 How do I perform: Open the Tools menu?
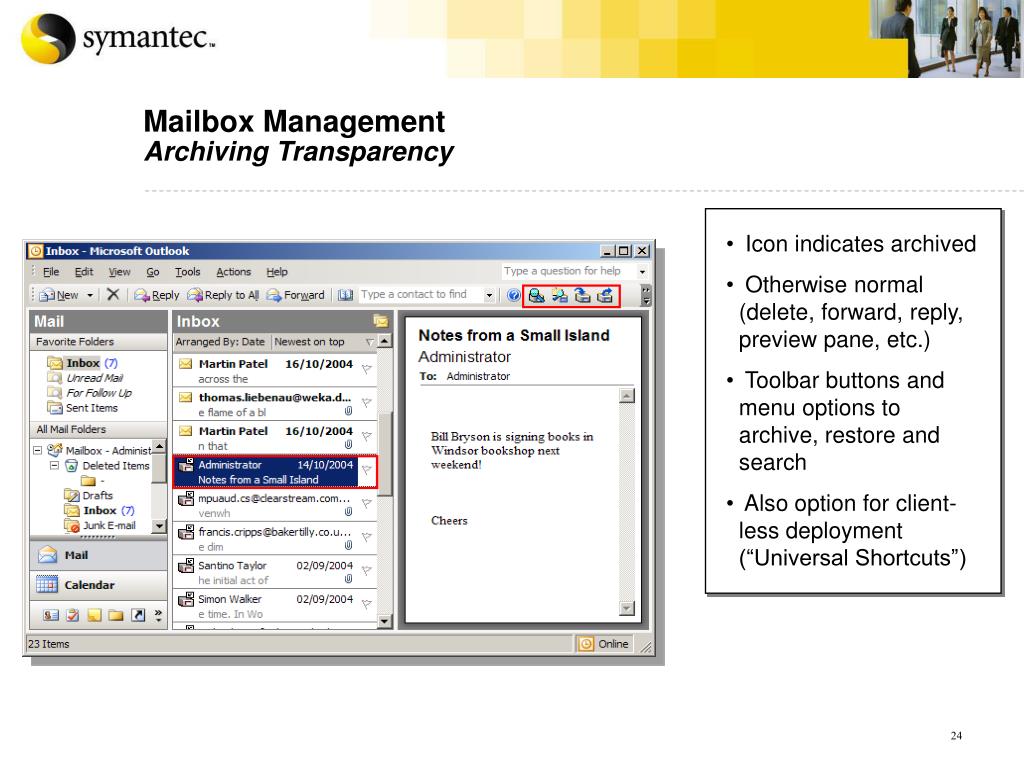point(187,272)
